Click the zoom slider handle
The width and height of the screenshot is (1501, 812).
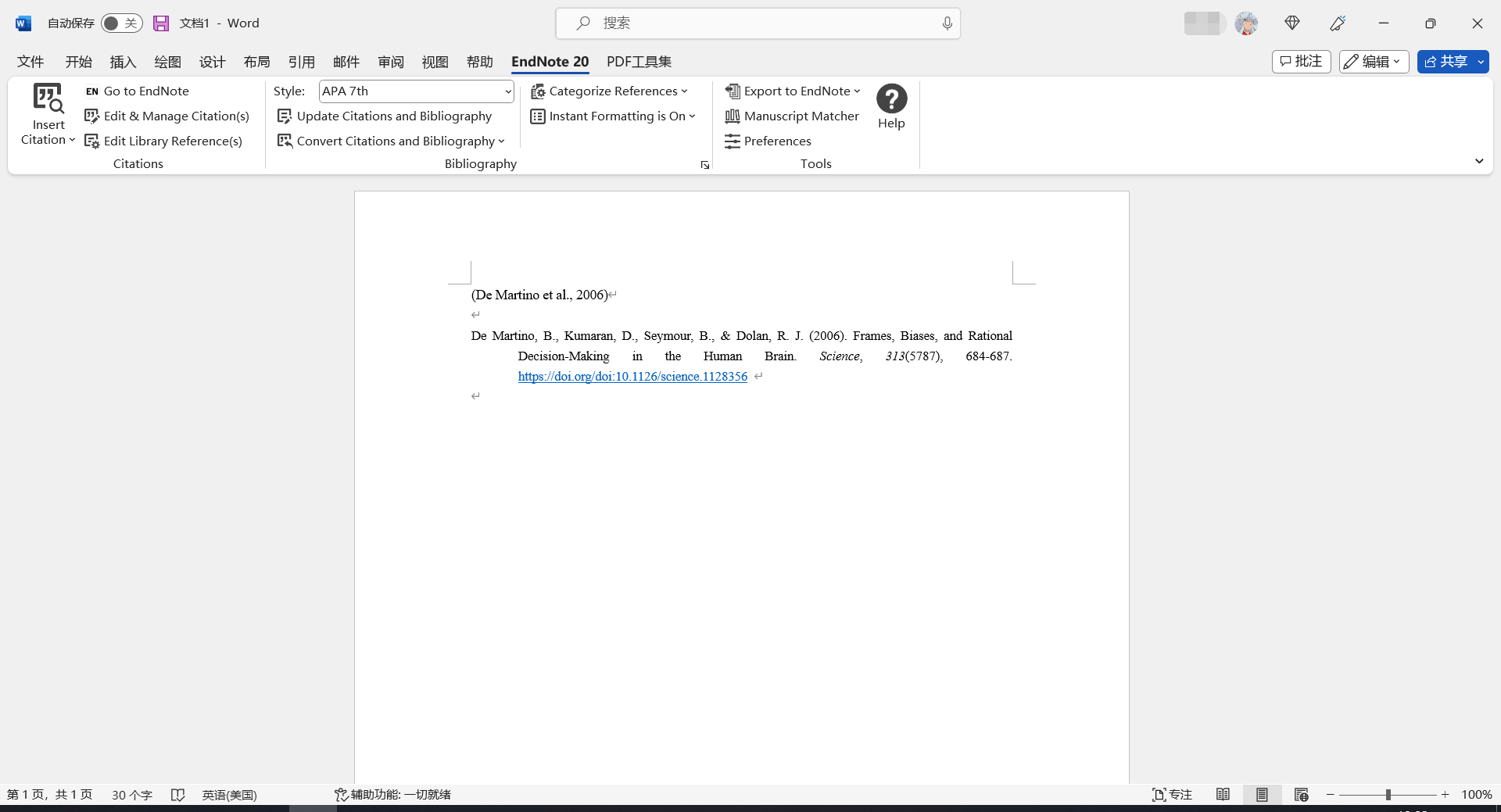pos(1388,795)
